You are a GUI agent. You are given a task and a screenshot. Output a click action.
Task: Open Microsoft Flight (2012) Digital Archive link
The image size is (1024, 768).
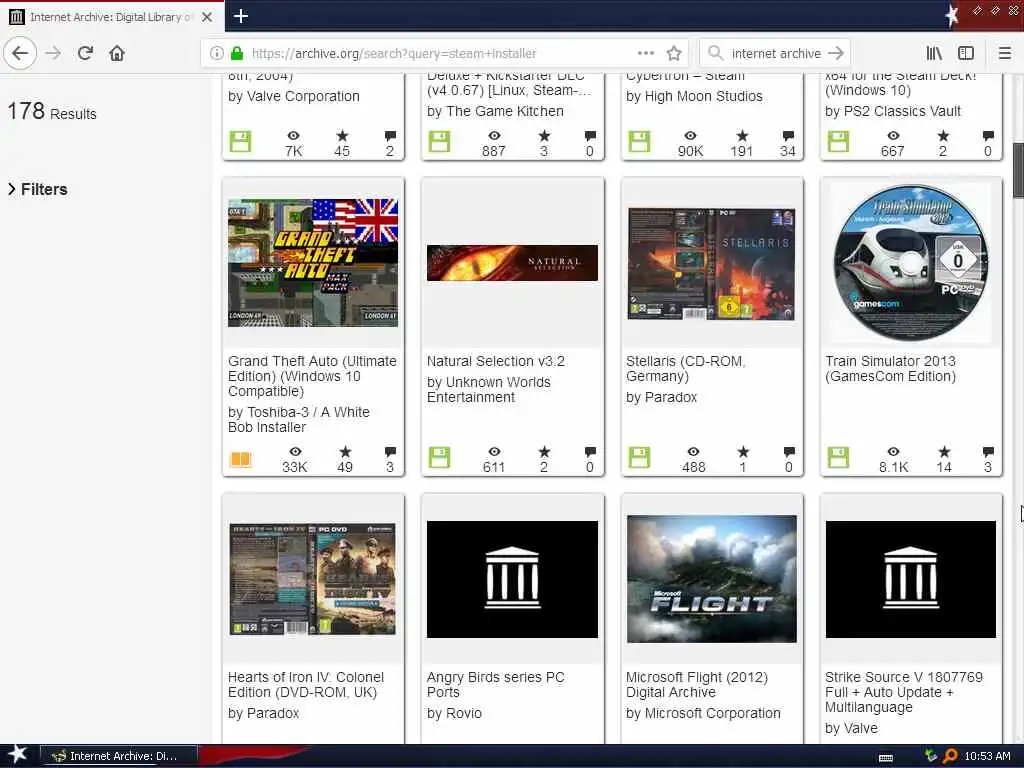pyautogui.click(x=697, y=685)
